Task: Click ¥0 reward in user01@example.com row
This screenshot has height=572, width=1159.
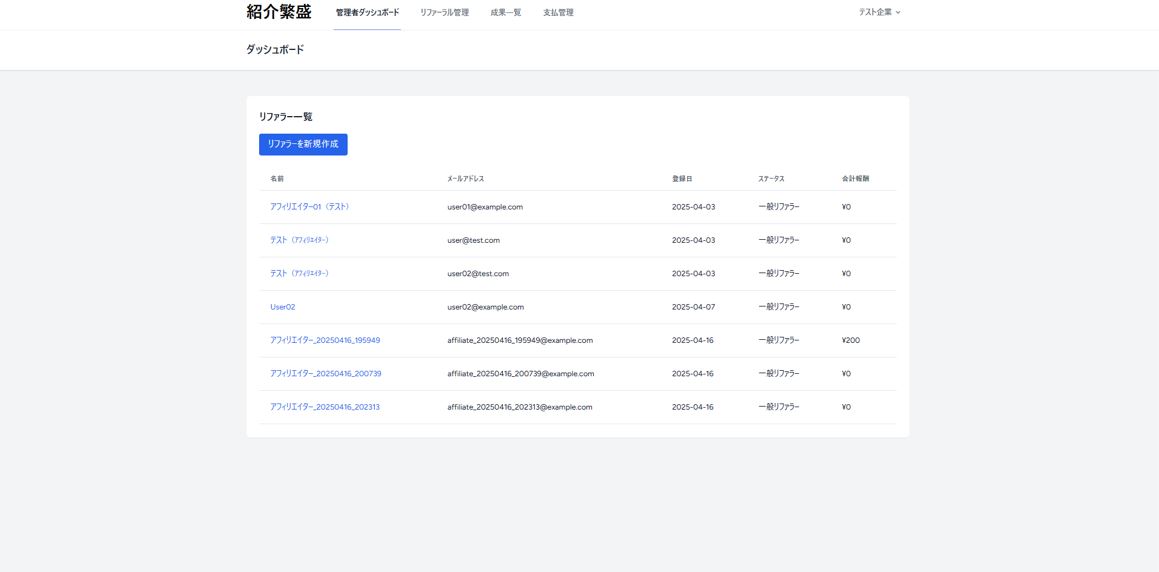Action: point(846,207)
